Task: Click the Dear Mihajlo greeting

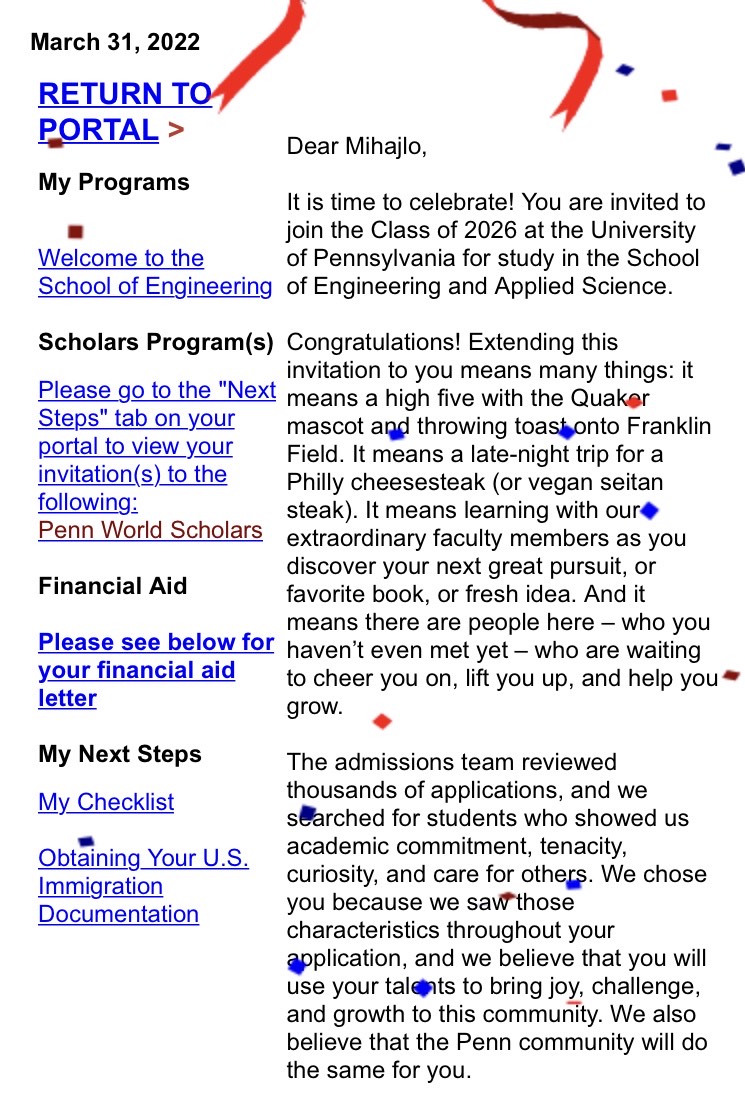Action: [356, 147]
